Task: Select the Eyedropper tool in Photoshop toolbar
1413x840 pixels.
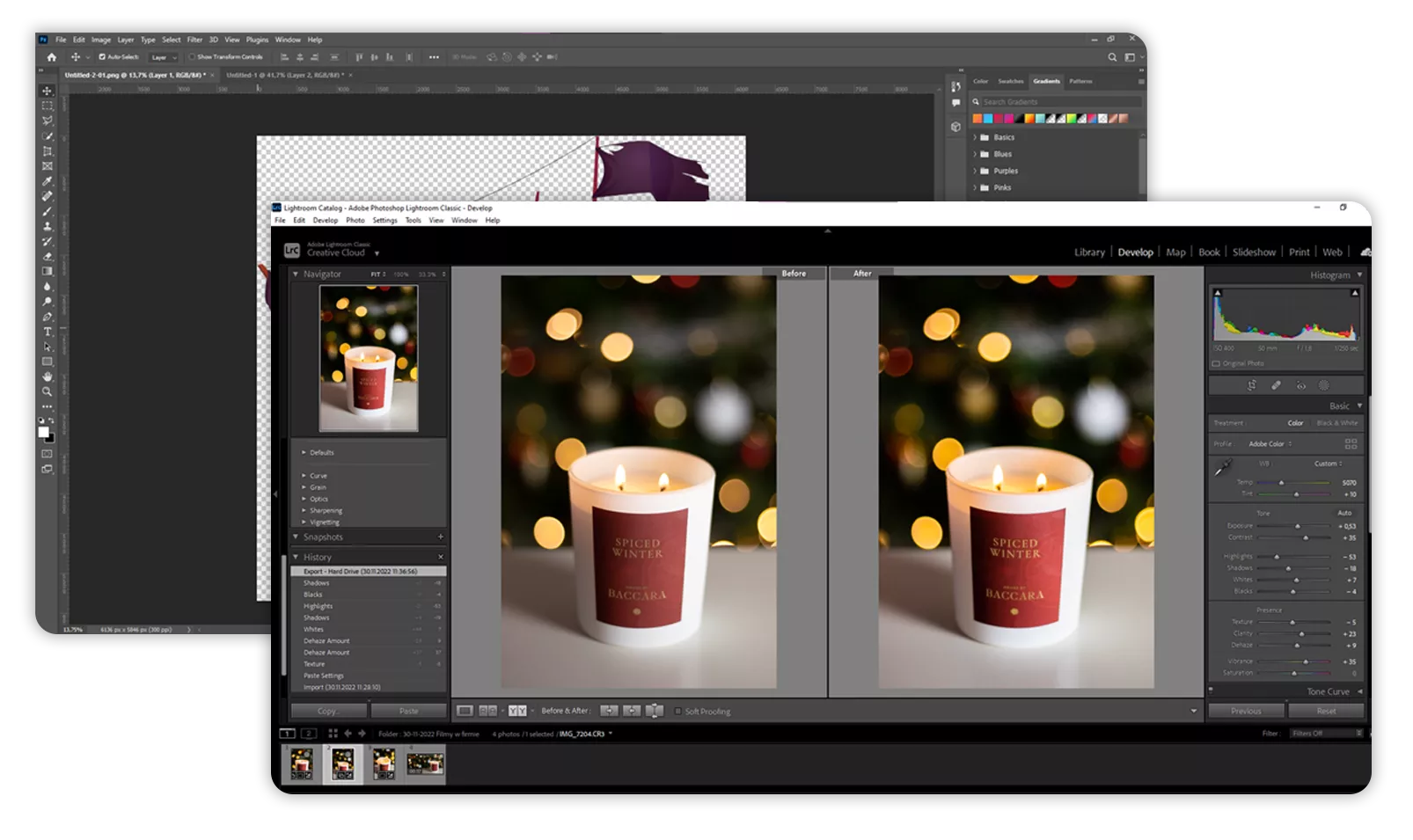Action: 48,181
